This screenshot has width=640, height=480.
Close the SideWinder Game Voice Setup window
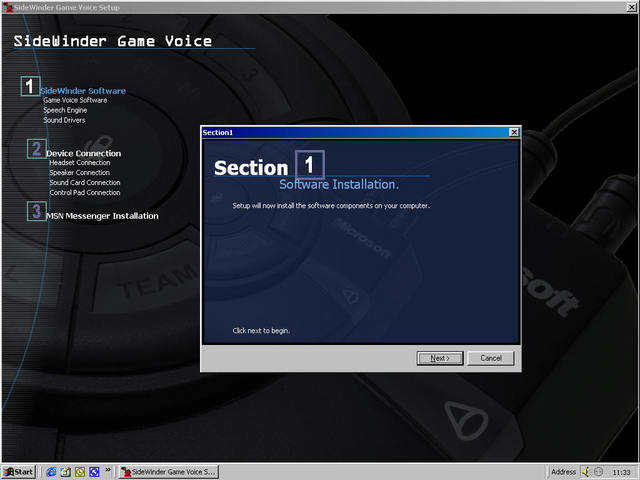point(631,7)
